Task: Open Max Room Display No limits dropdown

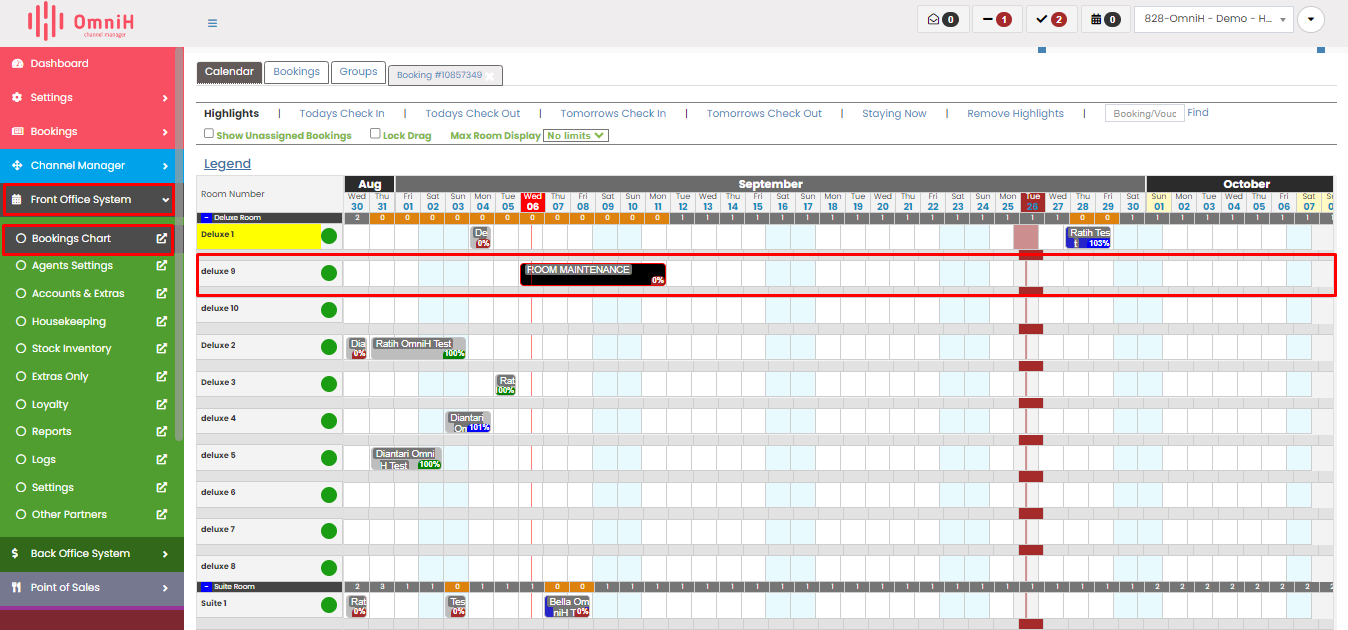Action: [x=575, y=135]
